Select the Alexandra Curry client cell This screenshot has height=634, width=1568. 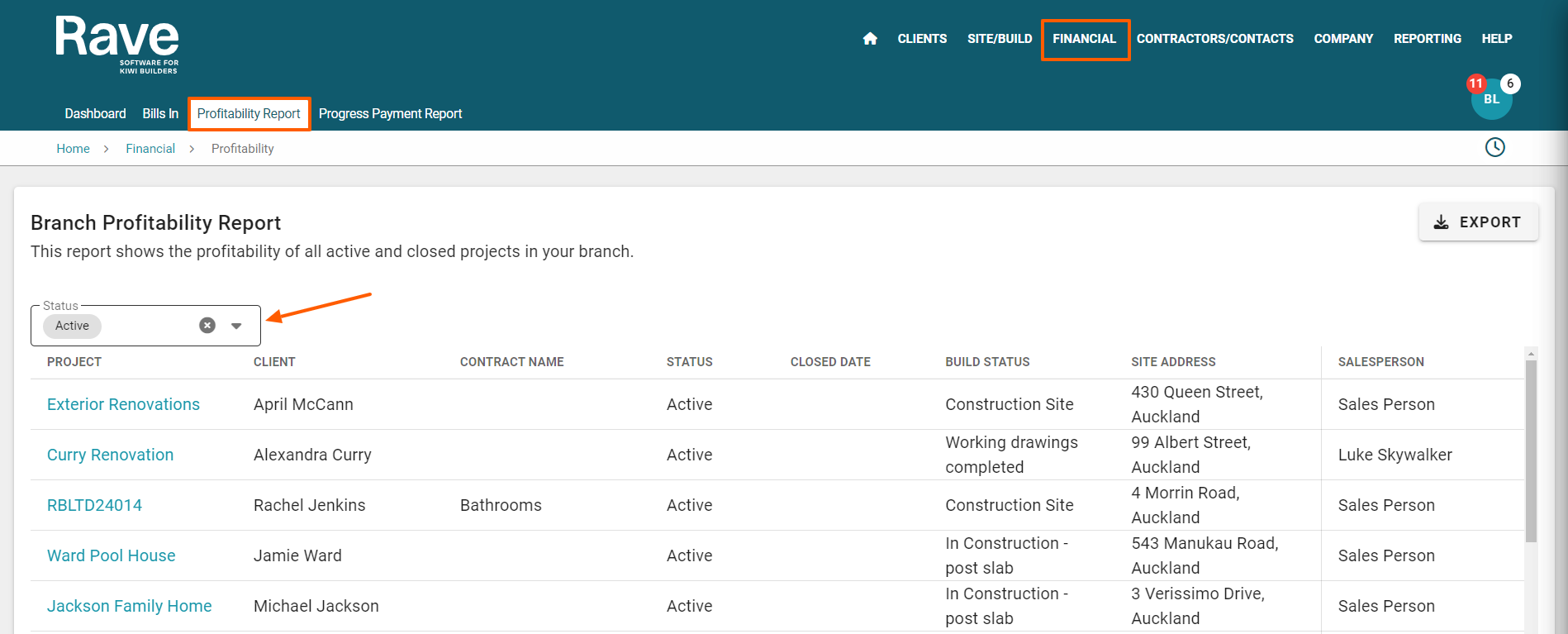pyautogui.click(x=312, y=455)
